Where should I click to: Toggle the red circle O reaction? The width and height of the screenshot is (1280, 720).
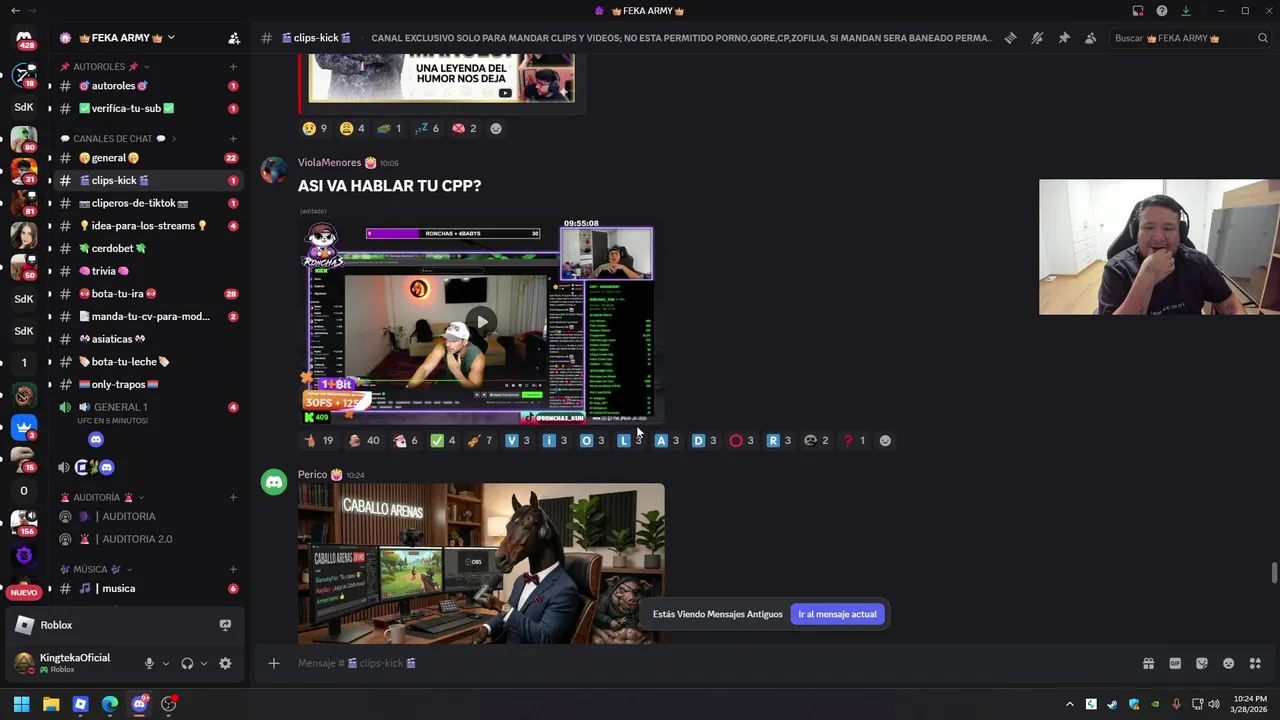pyautogui.click(x=741, y=440)
